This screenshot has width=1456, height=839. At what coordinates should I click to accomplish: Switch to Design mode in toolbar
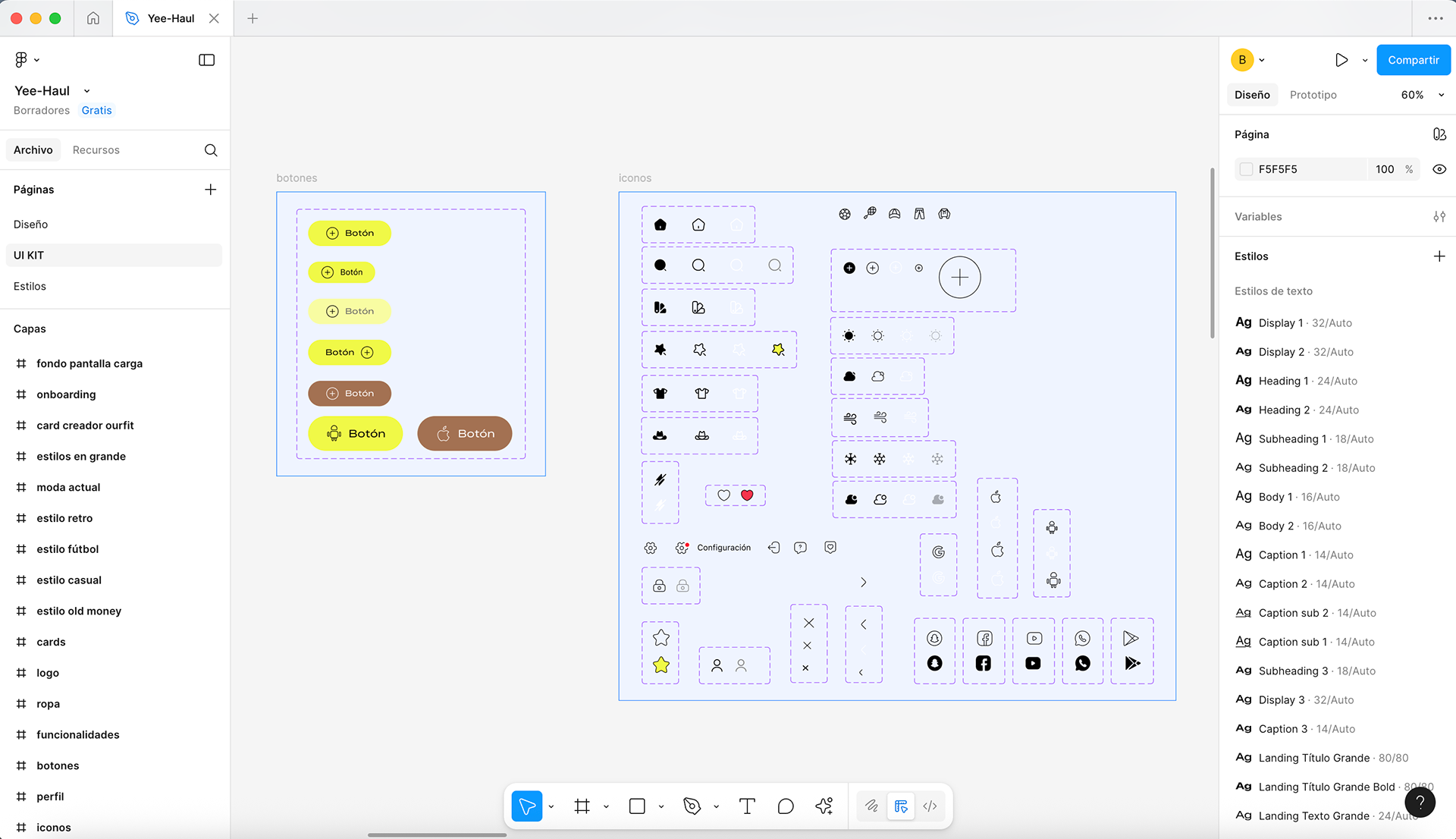point(901,806)
